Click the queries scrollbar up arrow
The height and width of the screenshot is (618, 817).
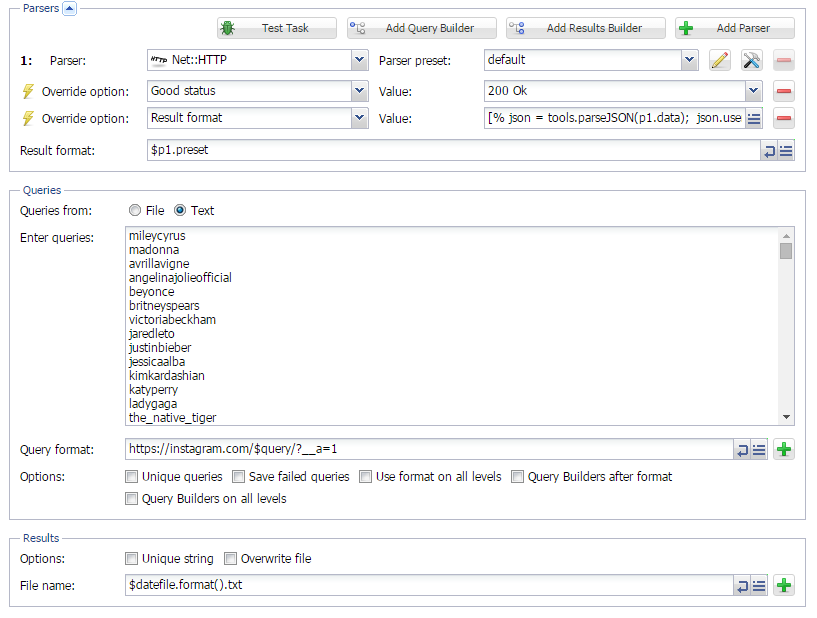tap(786, 236)
